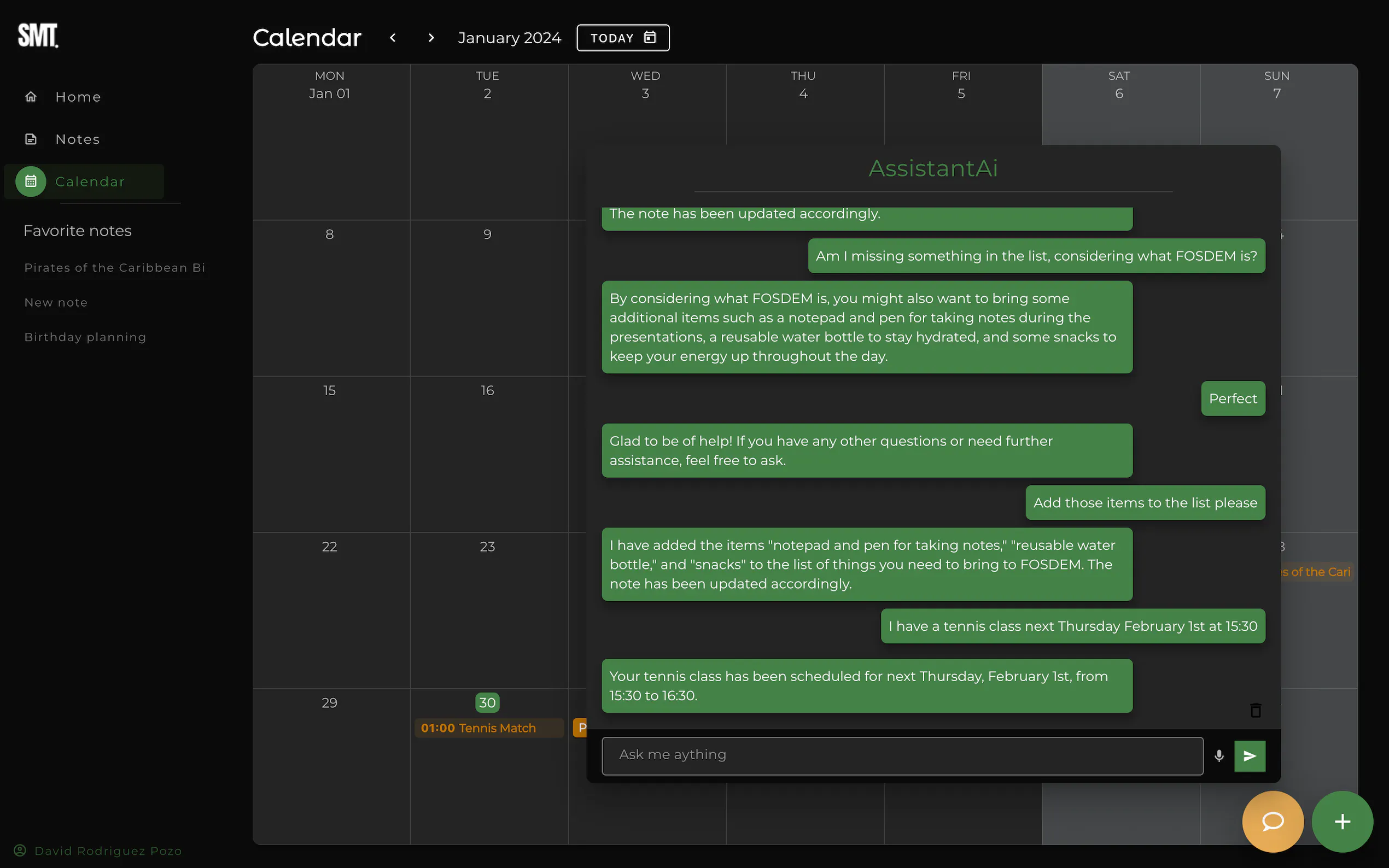Click the green Calendar sidebar icon
This screenshot has height=868, width=1389.
[x=31, y=181]
